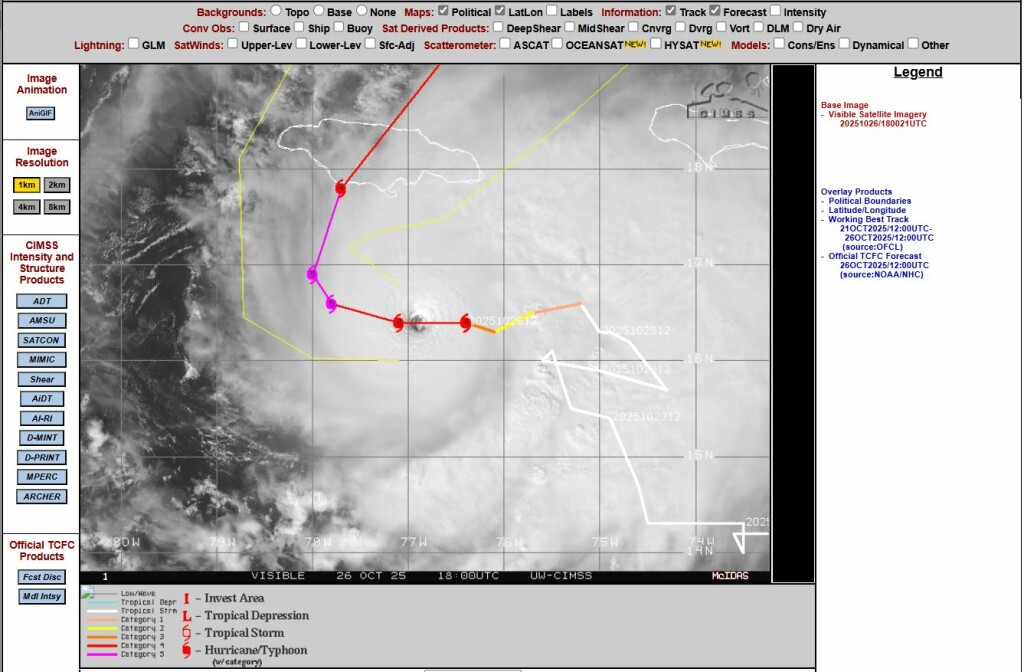The image size is (1024, 672).
Task: Click the AniGIF animation button
Action: pyautogui.click(x=40, y=114)
